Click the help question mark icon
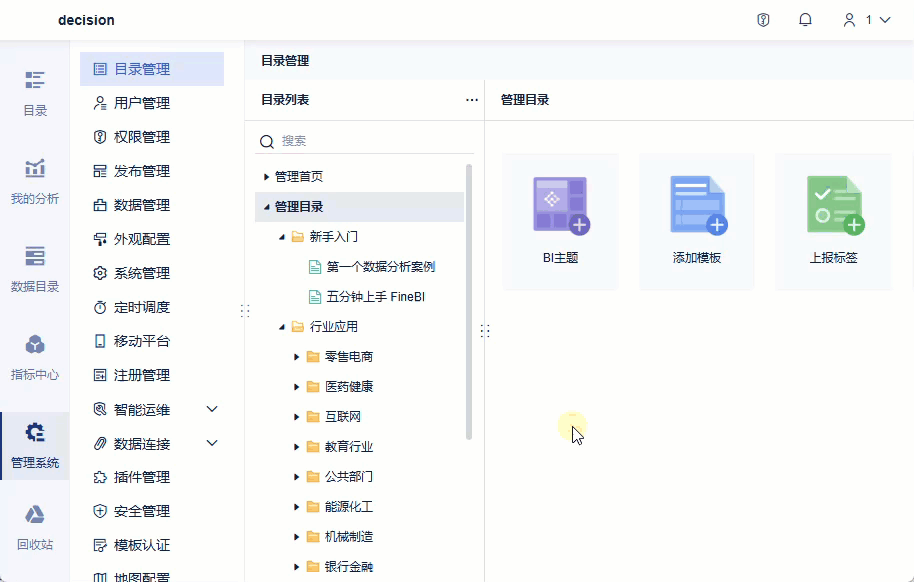This screenshot has height=582, width=914. point(763,19)
